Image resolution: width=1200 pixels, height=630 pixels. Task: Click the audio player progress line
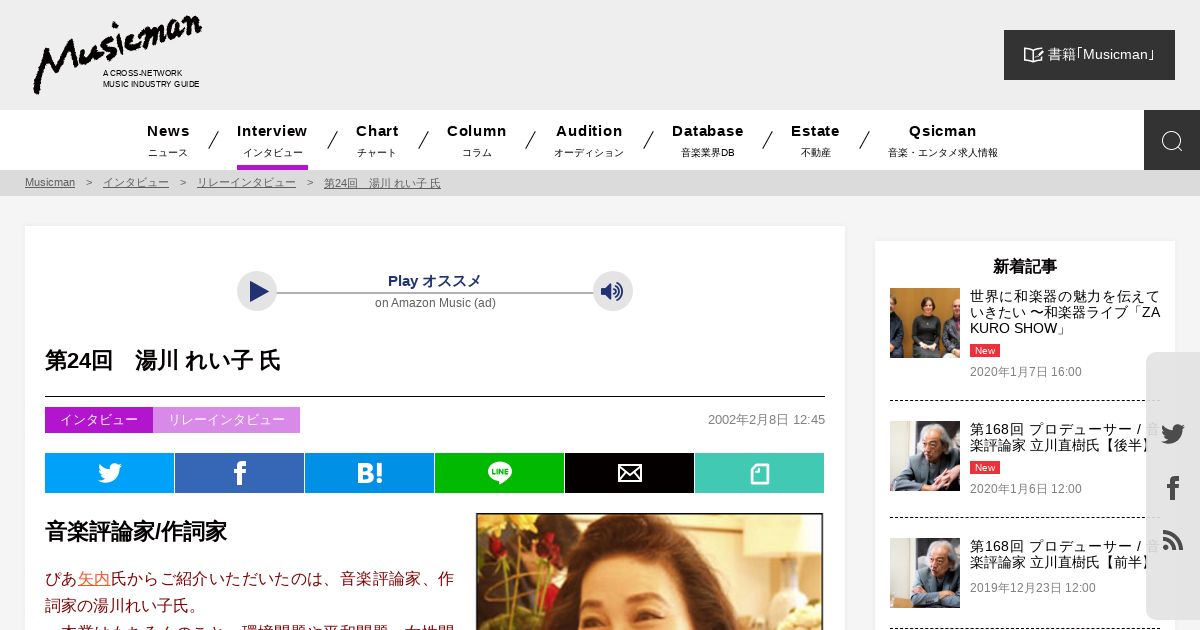pos(435,293)
